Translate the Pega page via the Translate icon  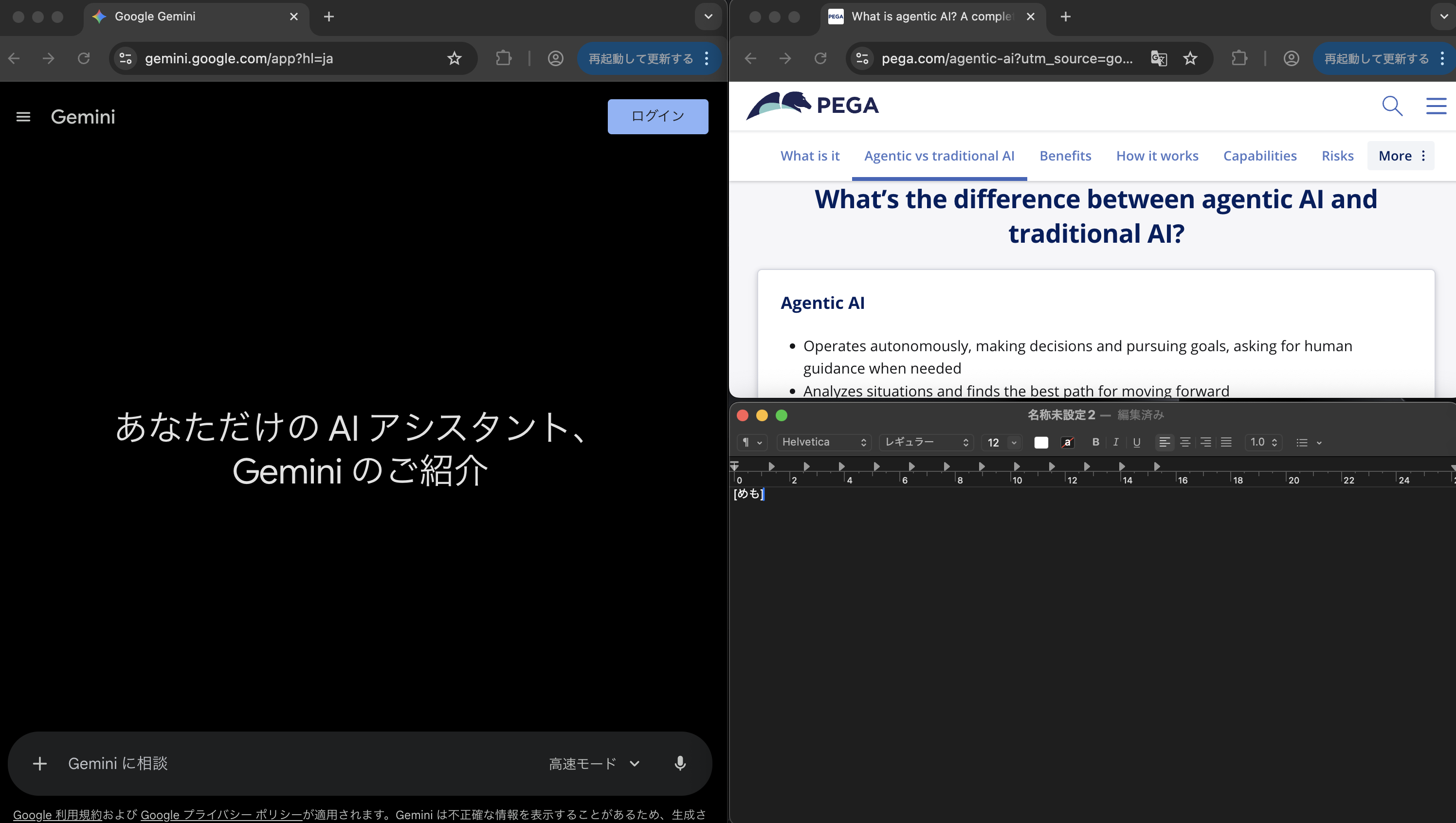tap(1159, 58)
